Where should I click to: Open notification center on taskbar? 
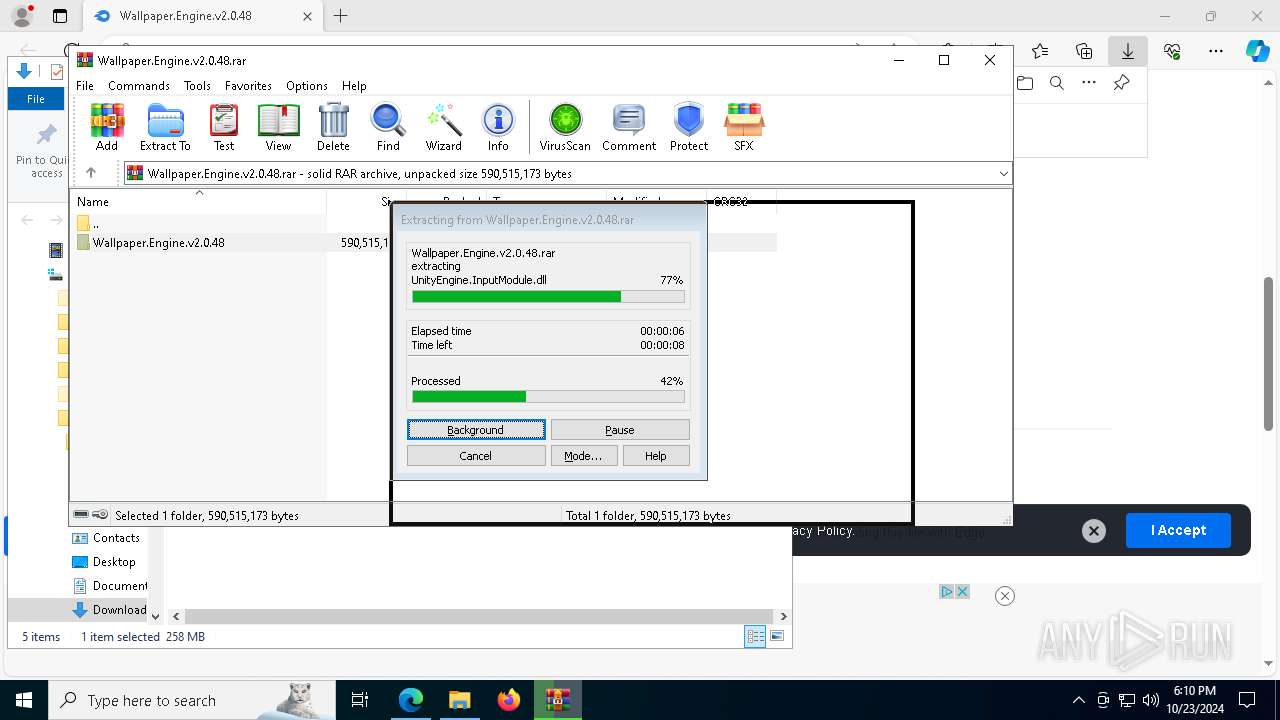pos(1247,700)
